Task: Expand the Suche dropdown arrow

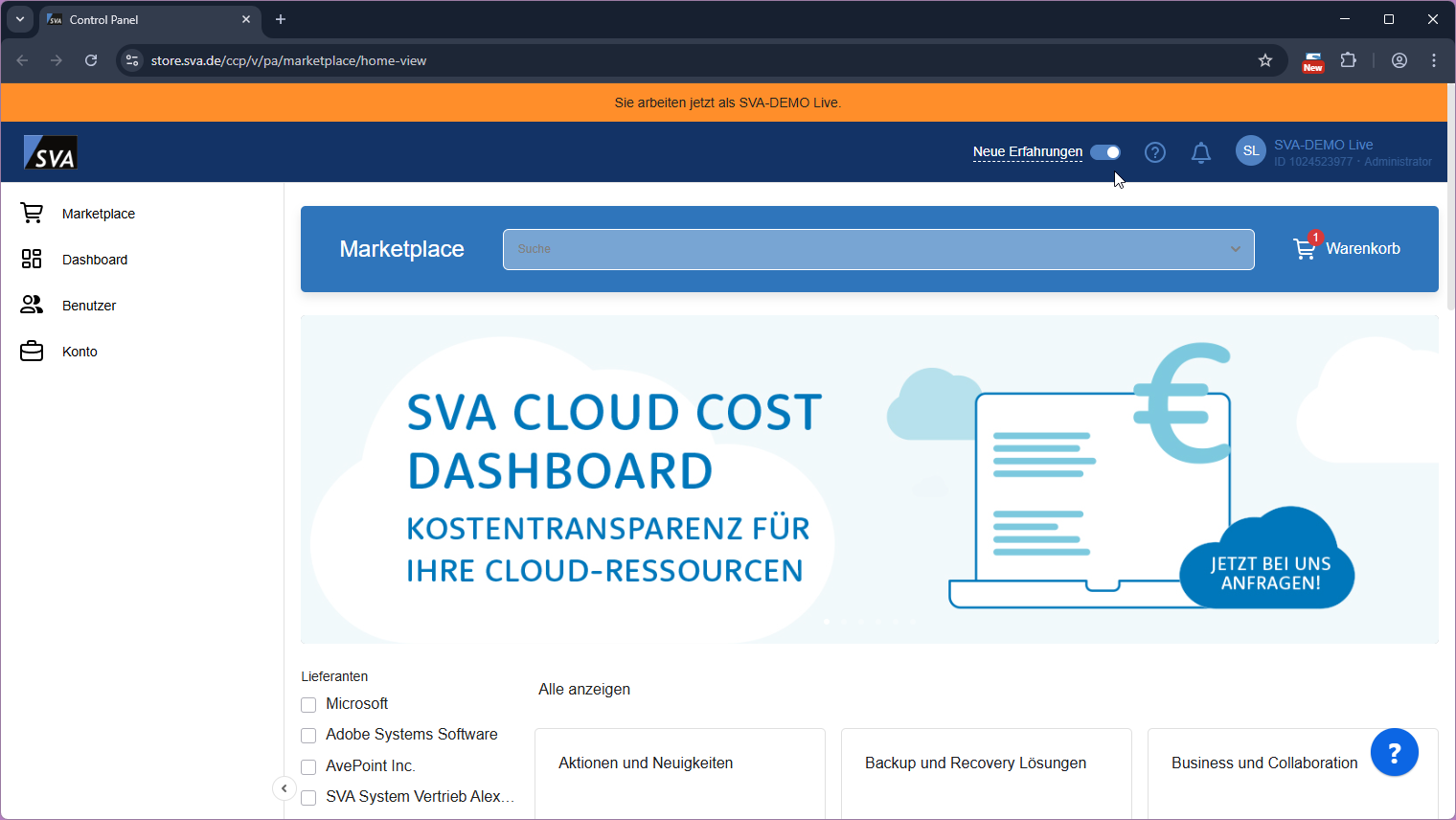Action: click(x=1235, y=249)
